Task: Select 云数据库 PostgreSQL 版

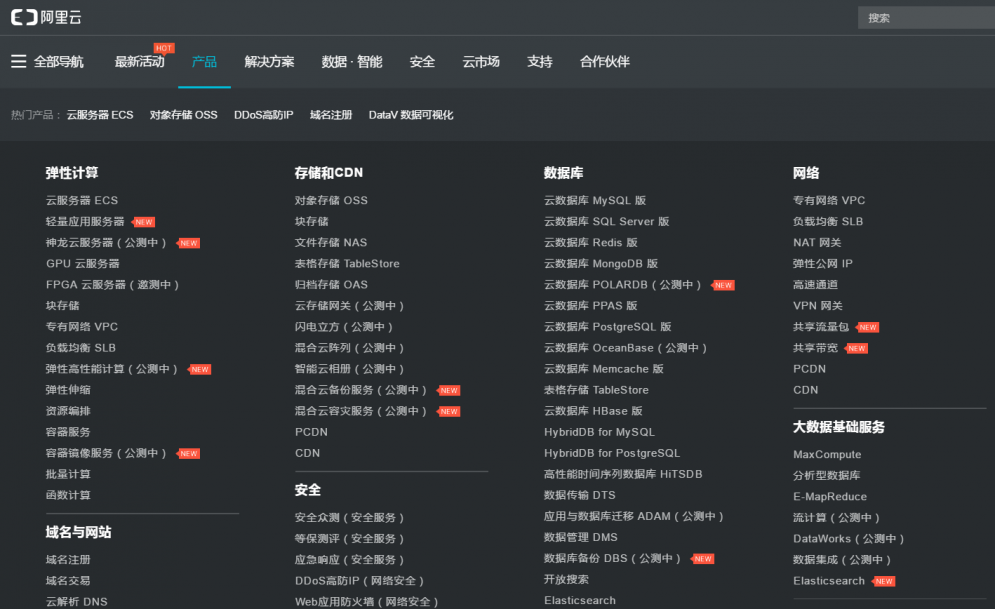Action: pos(607,327)
